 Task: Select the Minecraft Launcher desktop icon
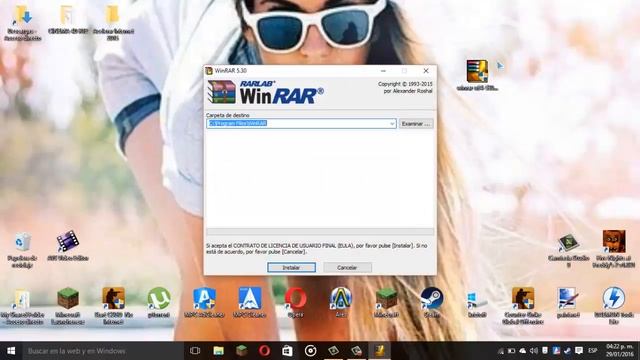[x=68, y=305]
